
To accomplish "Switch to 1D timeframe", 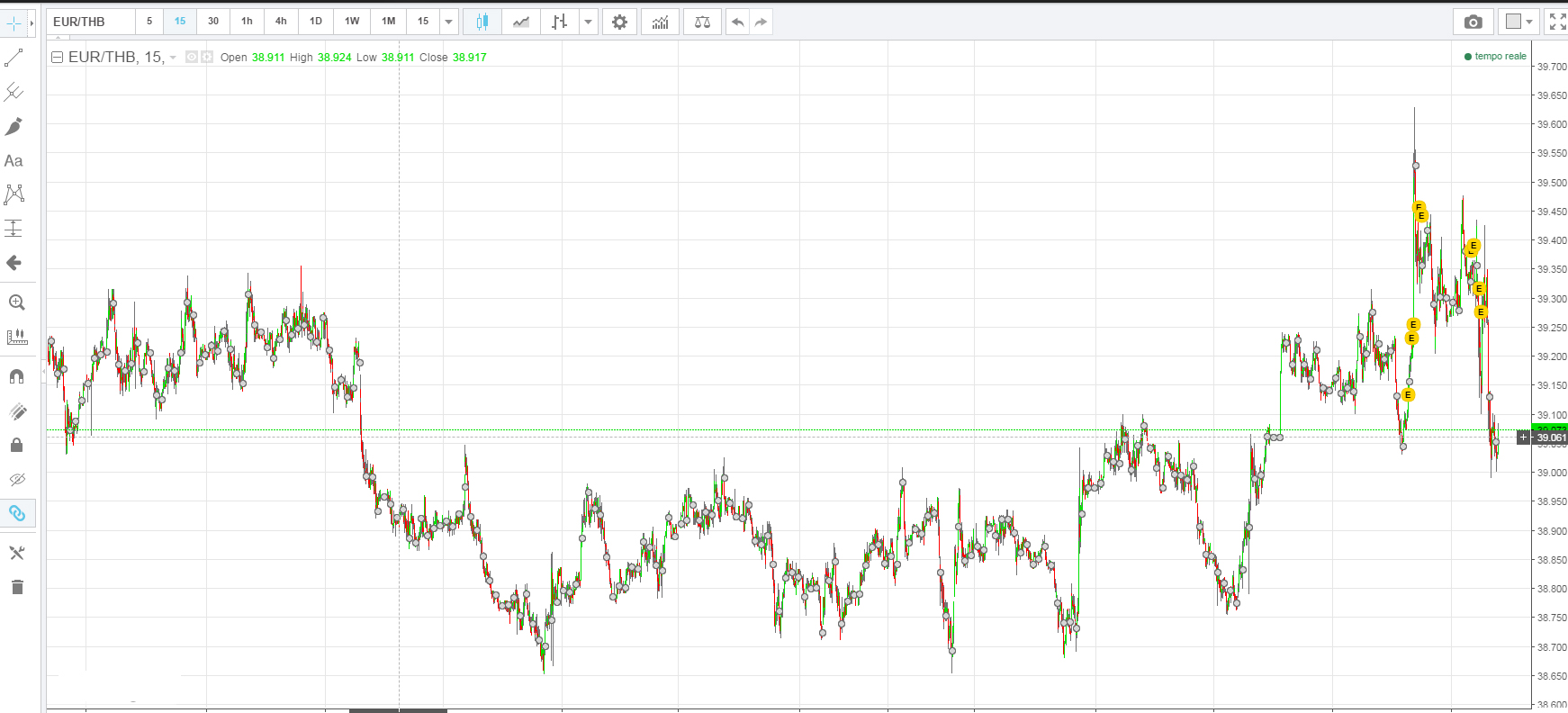I will (316, 22).
